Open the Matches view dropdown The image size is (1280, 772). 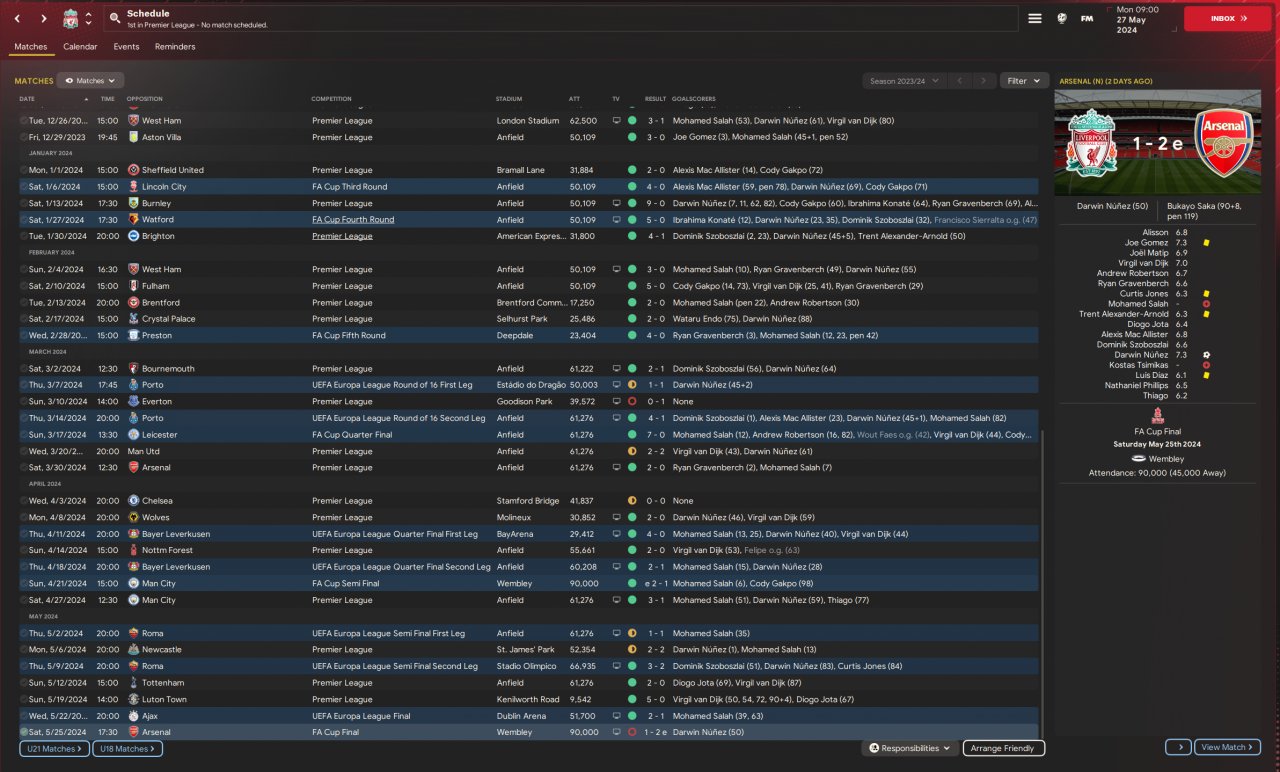tap(91, 81)
